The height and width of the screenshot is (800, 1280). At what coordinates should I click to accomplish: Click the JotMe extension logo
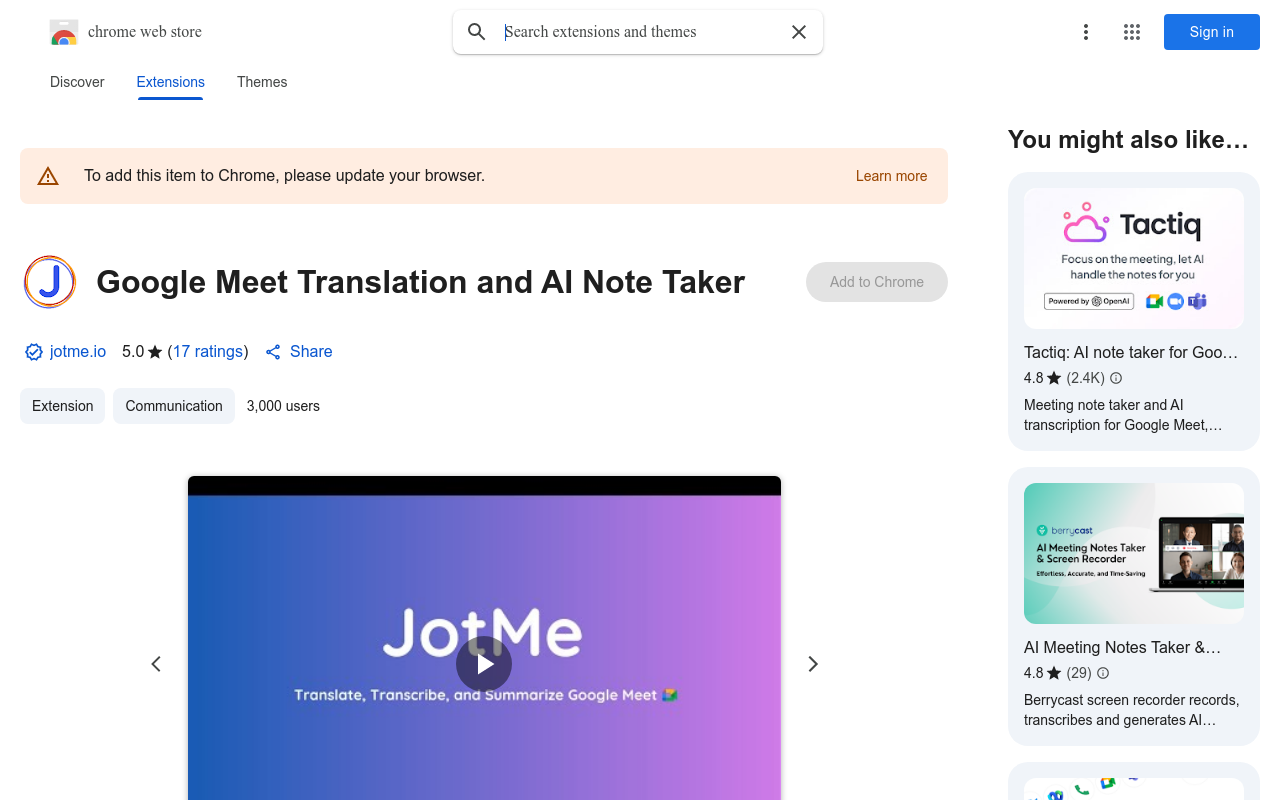coord(50,282)
